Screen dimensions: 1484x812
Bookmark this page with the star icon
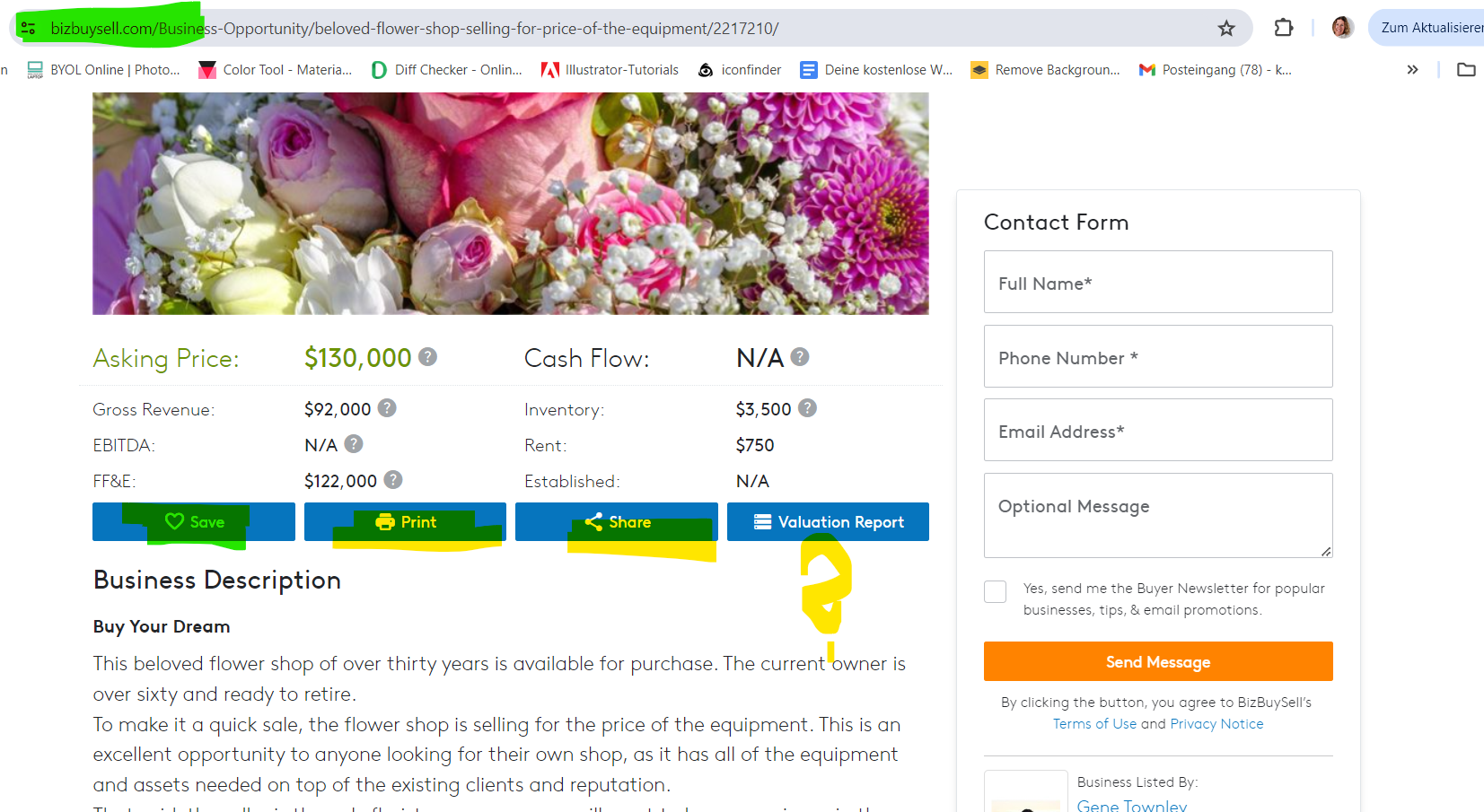click(1226, 29)
